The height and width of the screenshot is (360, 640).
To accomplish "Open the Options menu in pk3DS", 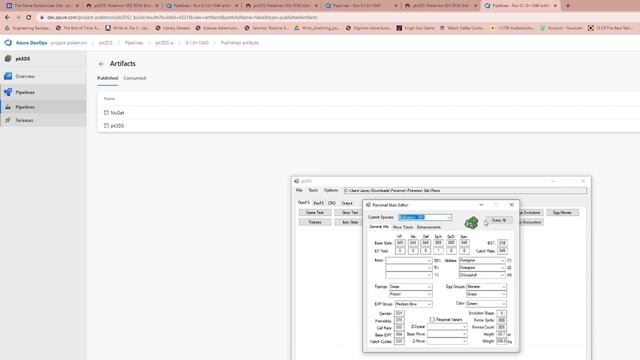I will click(x=331, y=190).
